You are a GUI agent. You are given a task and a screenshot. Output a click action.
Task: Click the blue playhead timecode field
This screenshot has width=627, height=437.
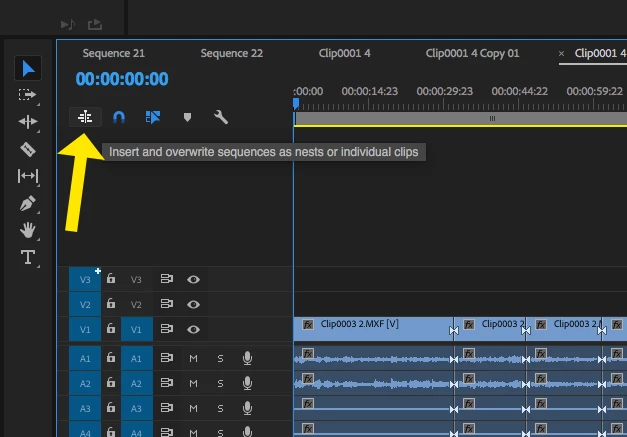(x=122, y=79)
